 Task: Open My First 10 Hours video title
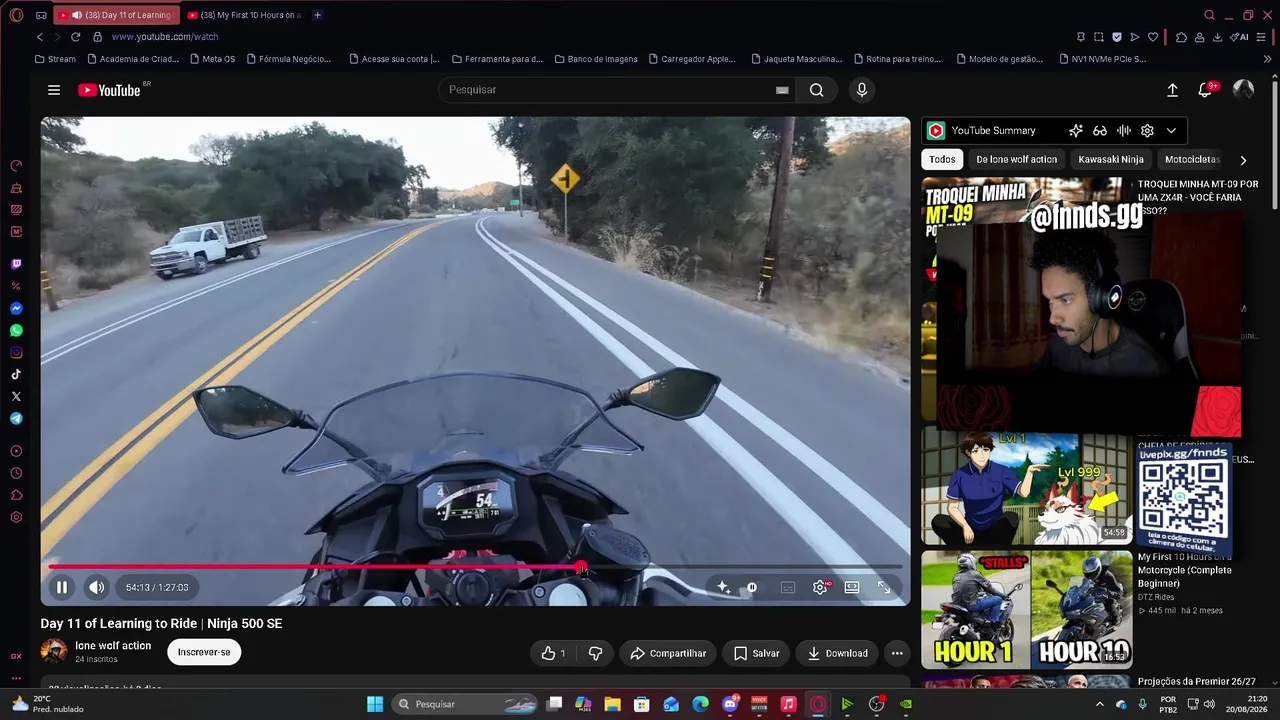(x=1184, y=570)
